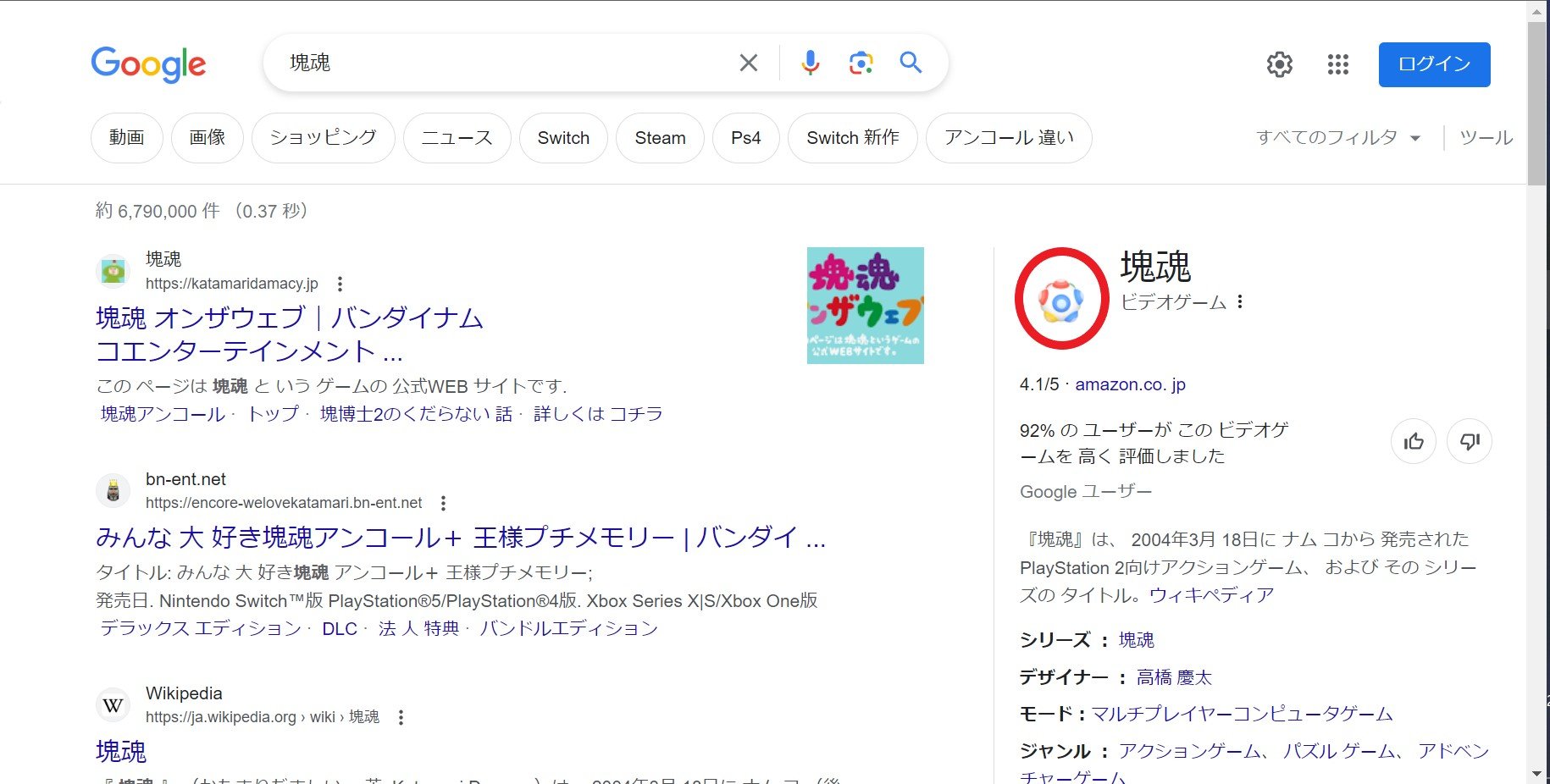The image size is (1550, 784).
Task: Clear the search box with the X icon
Action: (x=748, y=63)
